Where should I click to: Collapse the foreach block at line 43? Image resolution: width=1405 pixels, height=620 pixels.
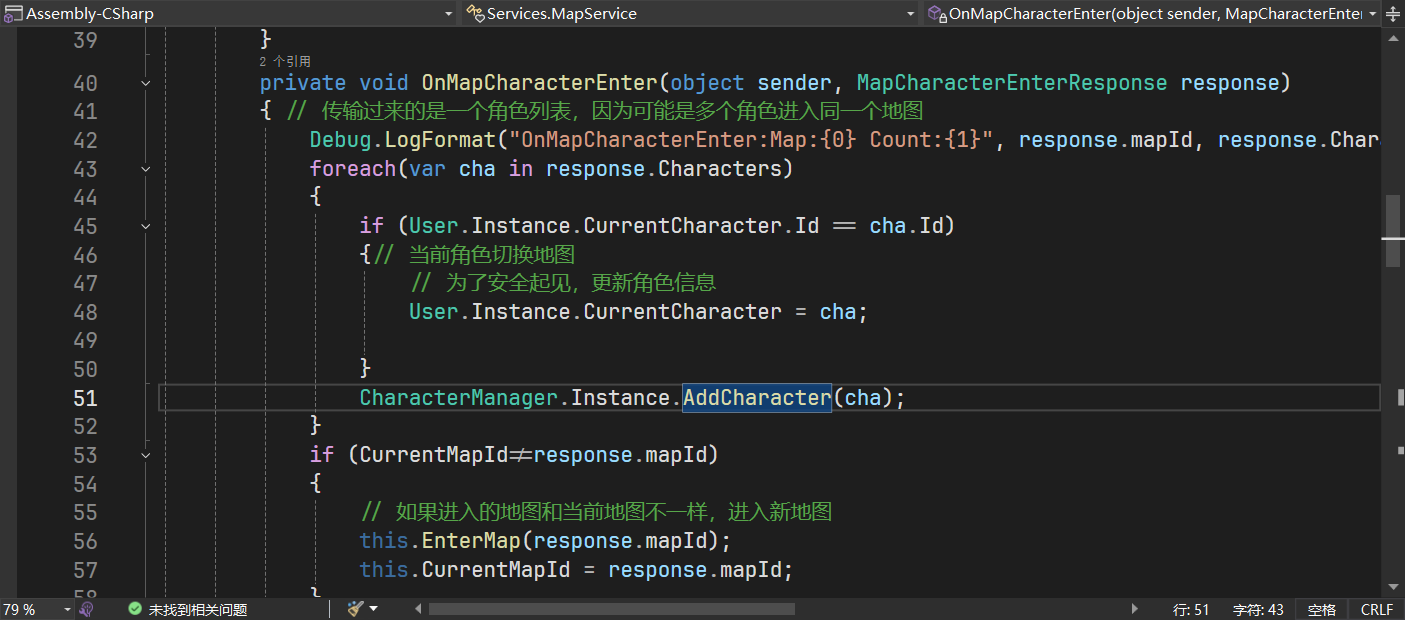point(146,169)
